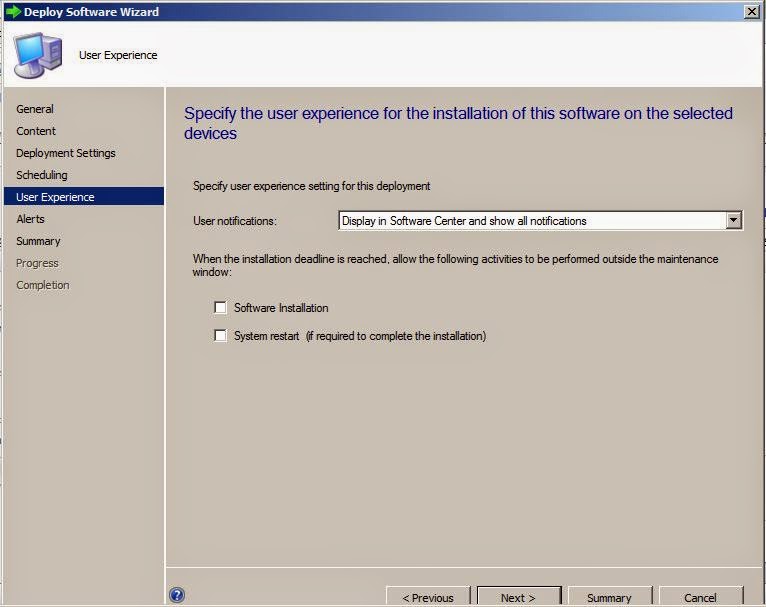The width and height of the screenshot is (766, 607).
Task: Open Deployment Settings in the sidebar
Action: tap(66, 153)
